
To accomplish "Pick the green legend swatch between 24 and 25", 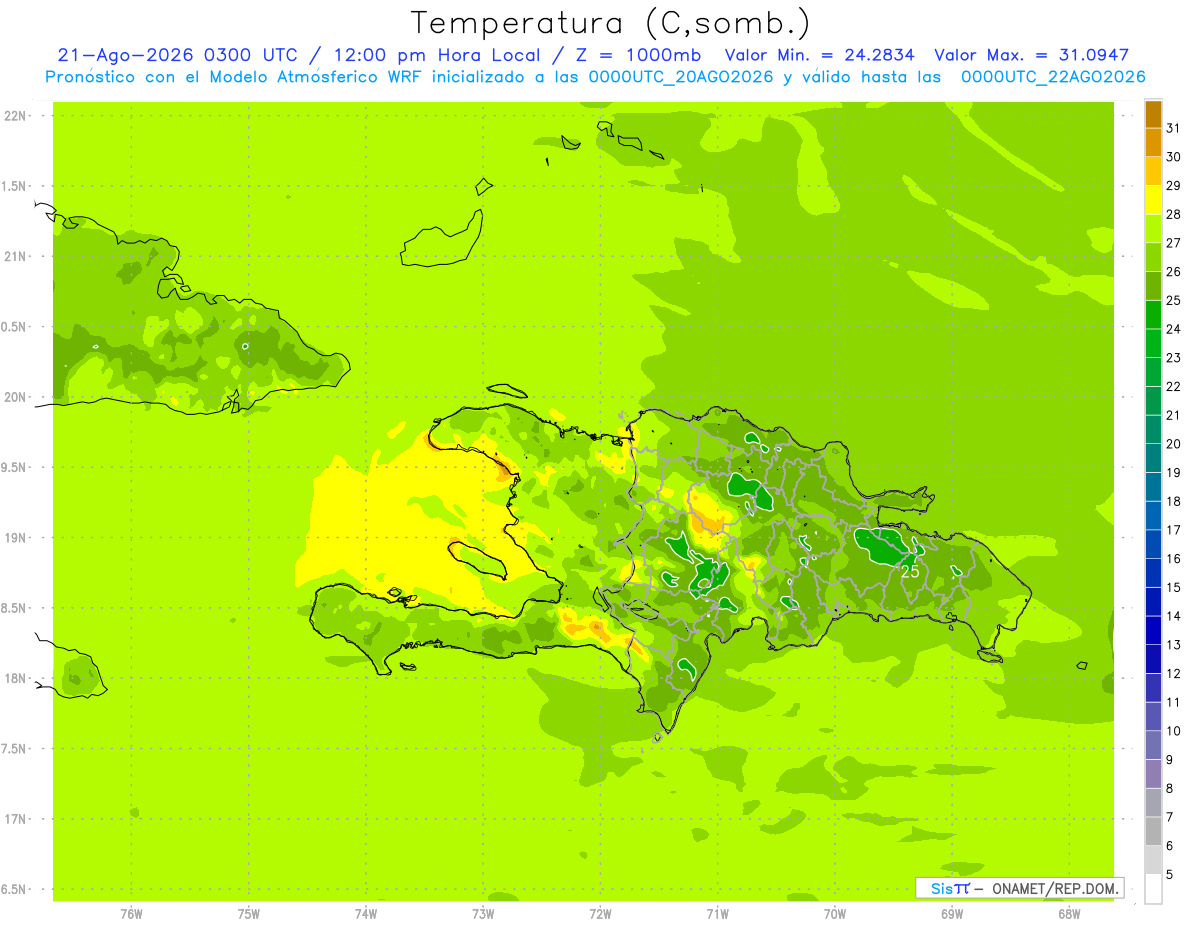I will pos(1153,314).
